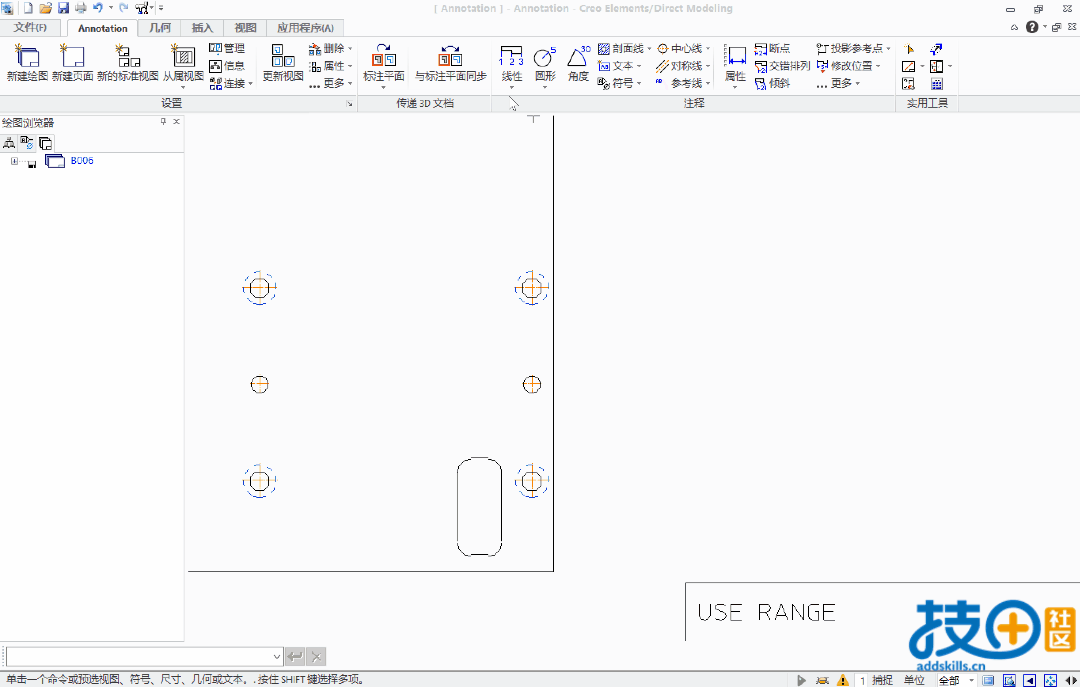This screenshot has height=687, width=1080.
Task: Click the Undo arrow icon
Action: [x=98, y=8]
